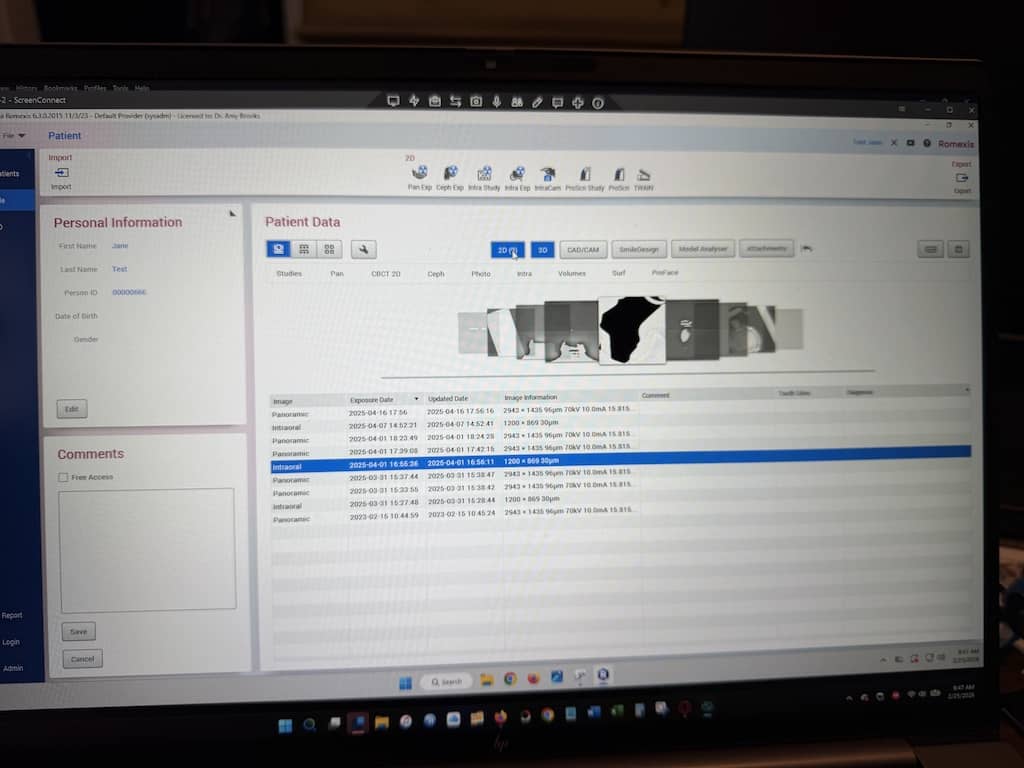1024x768 pixels.
Task: Open the wrench settings tool in Patient Data
Action: (363, 249)
